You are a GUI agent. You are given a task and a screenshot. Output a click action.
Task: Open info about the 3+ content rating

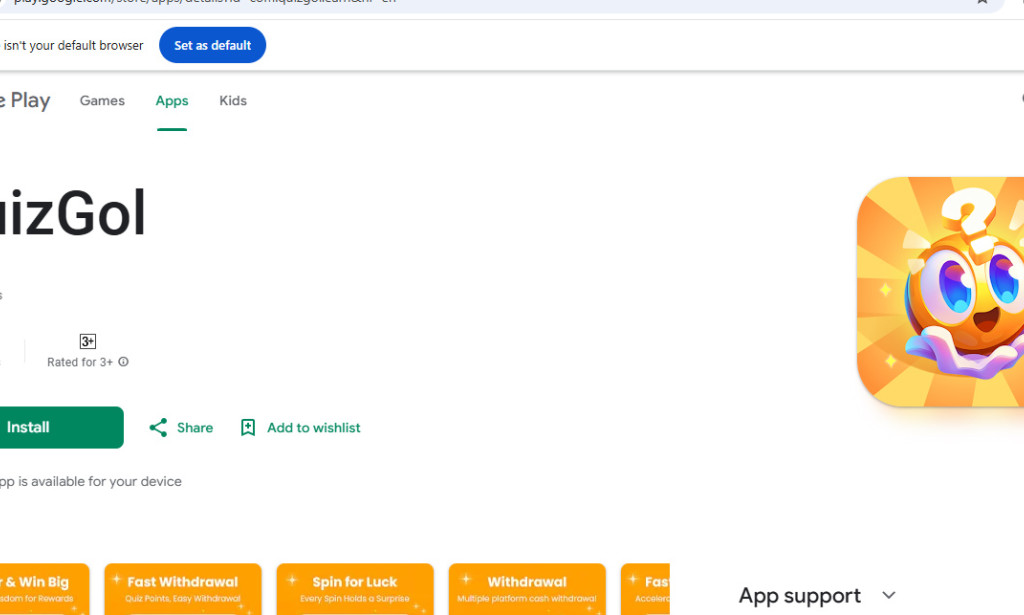click(122, 362)
